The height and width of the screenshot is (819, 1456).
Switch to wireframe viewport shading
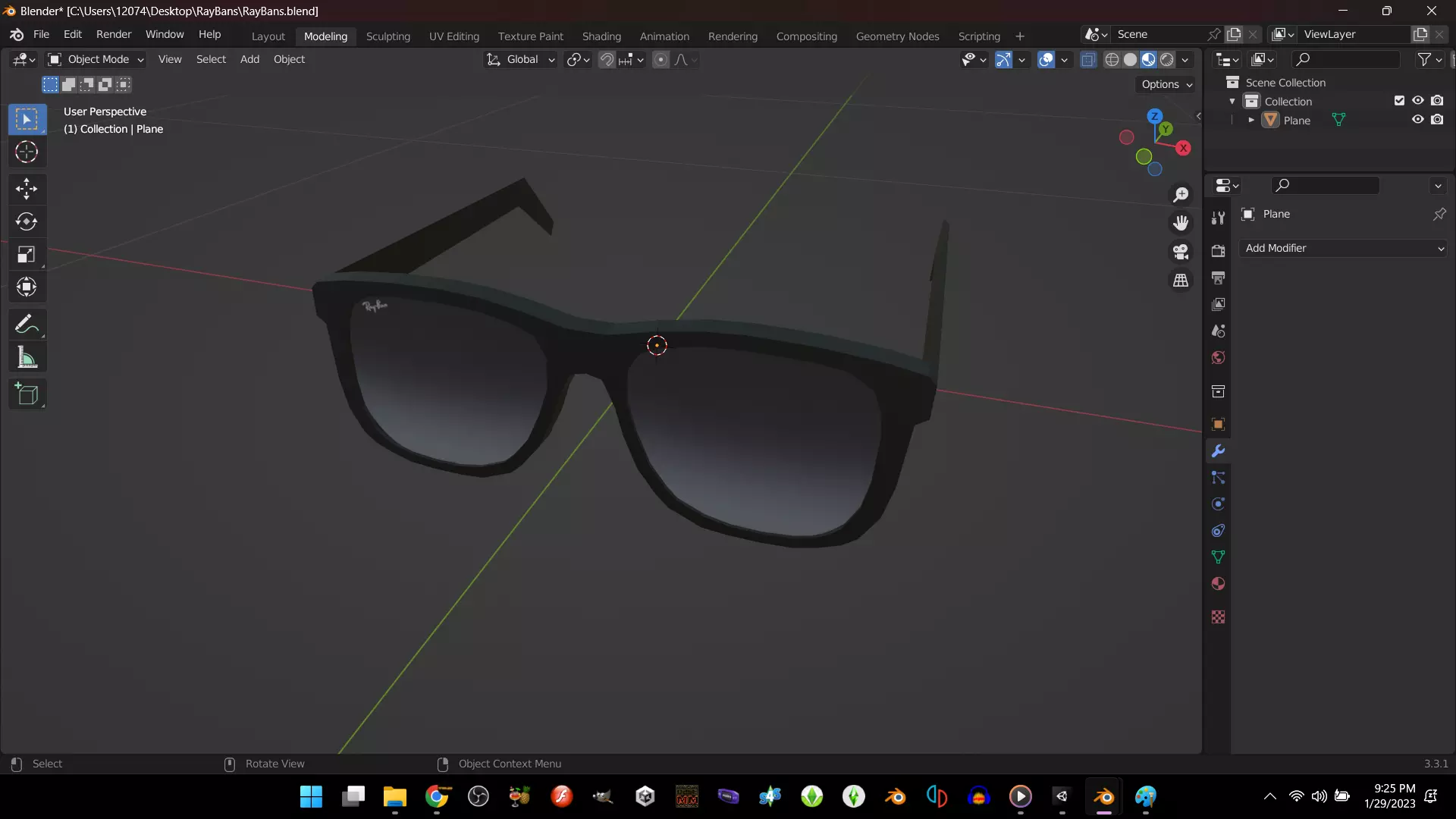pyautogui.click(x=1112, y=60)
